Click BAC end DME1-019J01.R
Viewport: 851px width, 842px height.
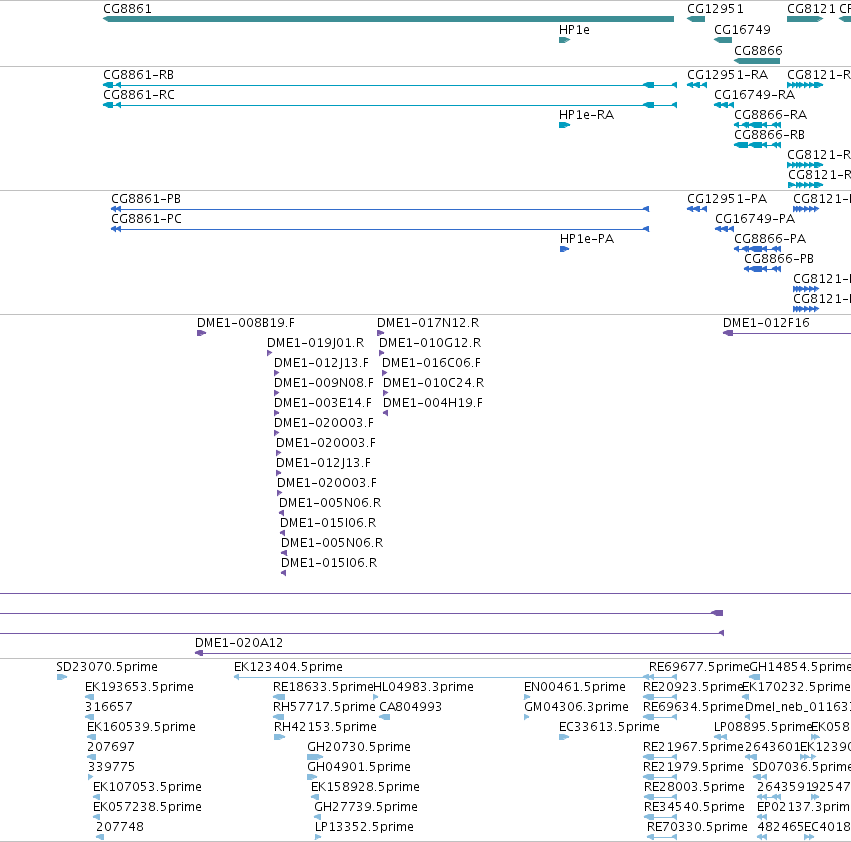click(270, 353)
